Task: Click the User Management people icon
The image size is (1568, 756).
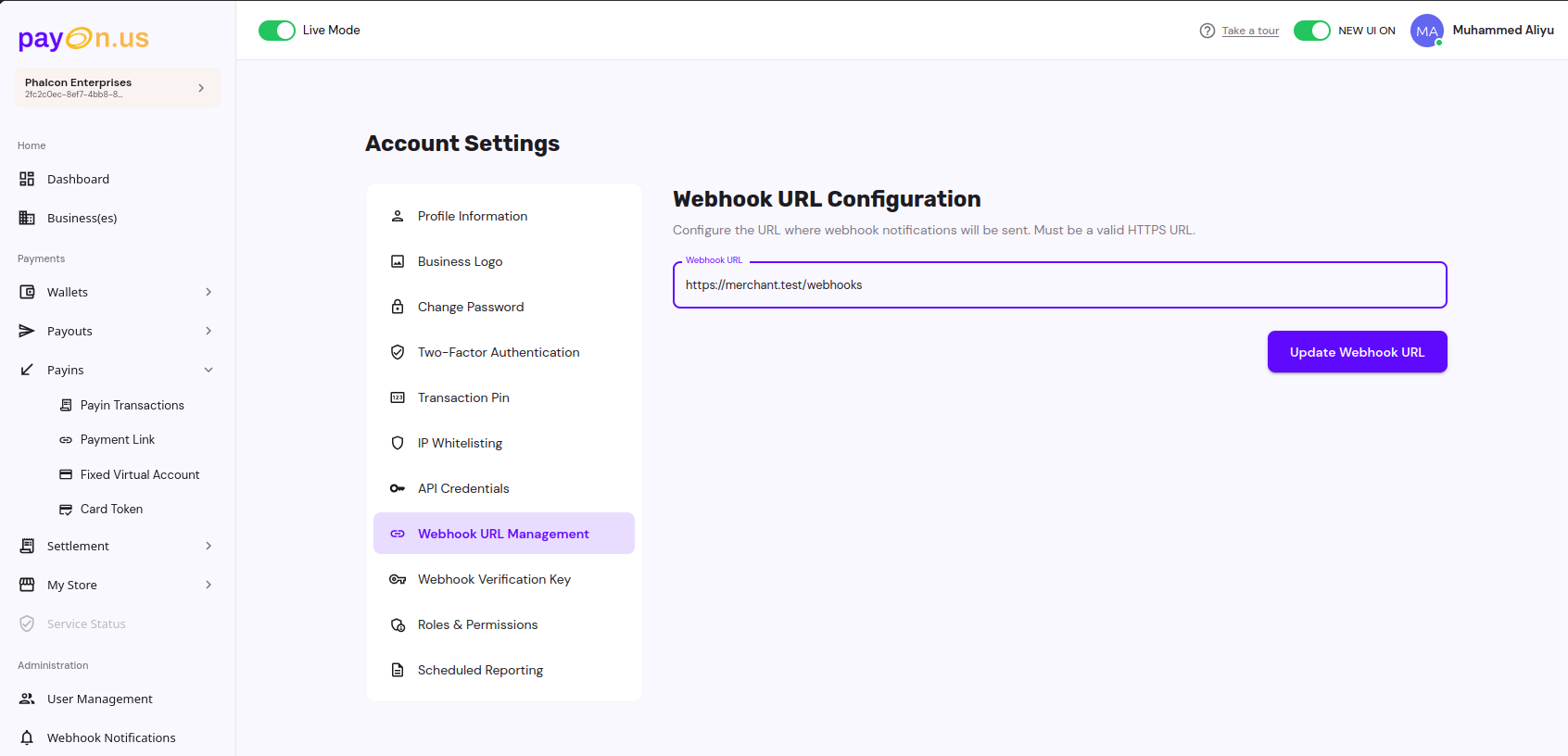Action: (27, 699)
